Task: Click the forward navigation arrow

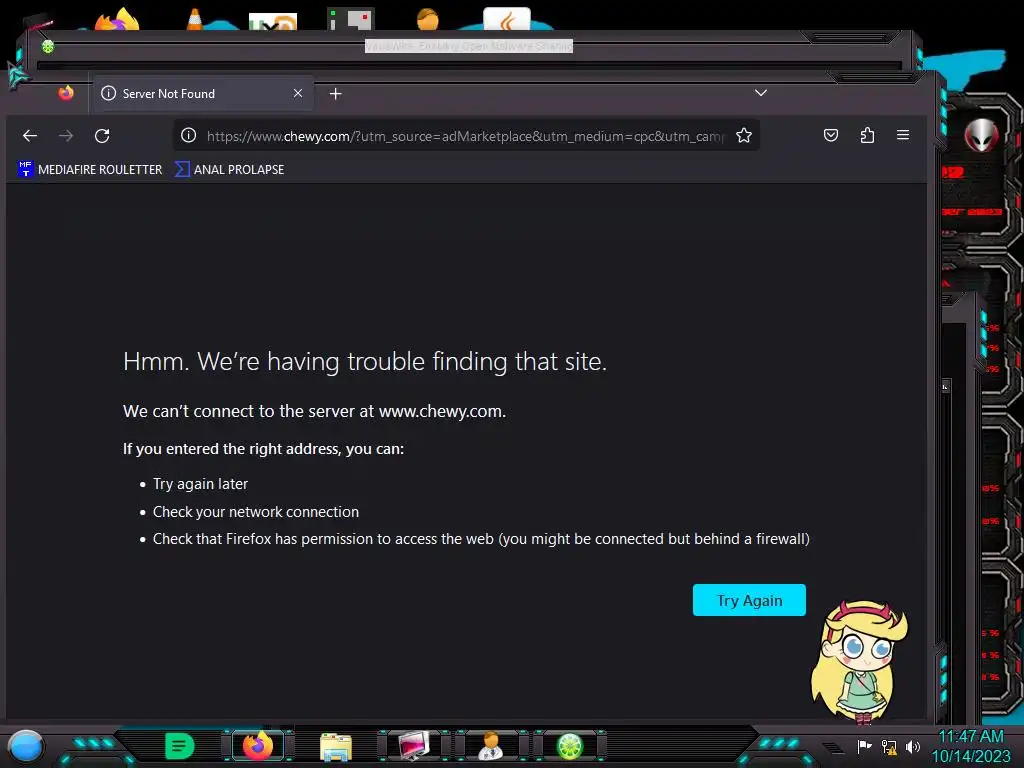Action: pyautogui.click(x=66, y=136)
